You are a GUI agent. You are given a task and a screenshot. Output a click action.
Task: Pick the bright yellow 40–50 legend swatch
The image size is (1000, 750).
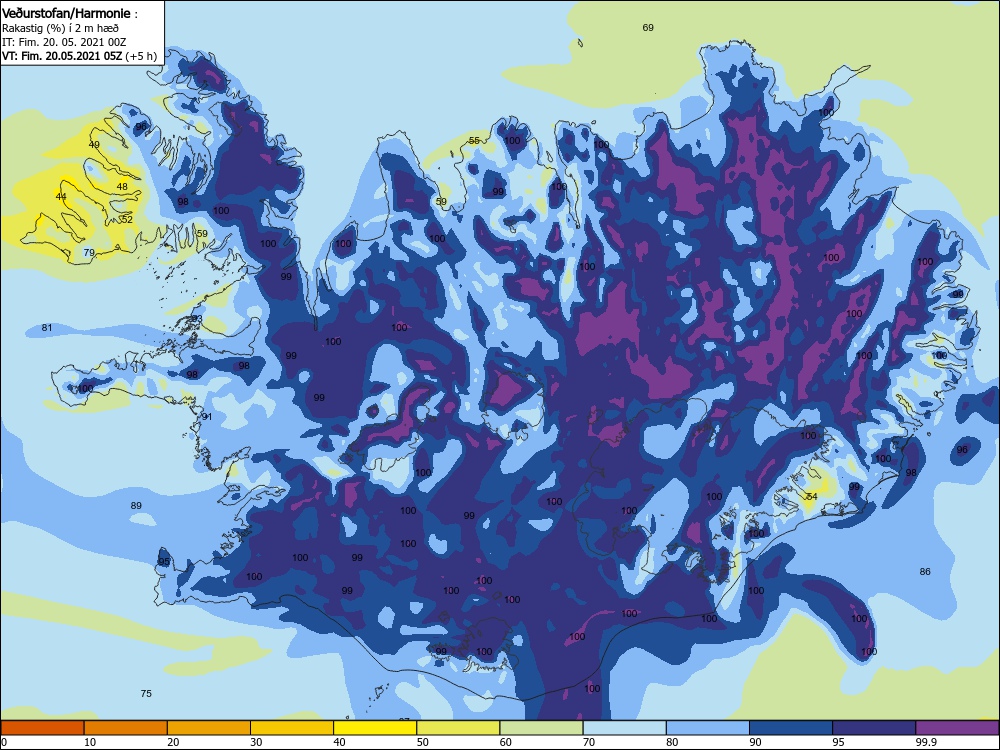pos(375,728)
